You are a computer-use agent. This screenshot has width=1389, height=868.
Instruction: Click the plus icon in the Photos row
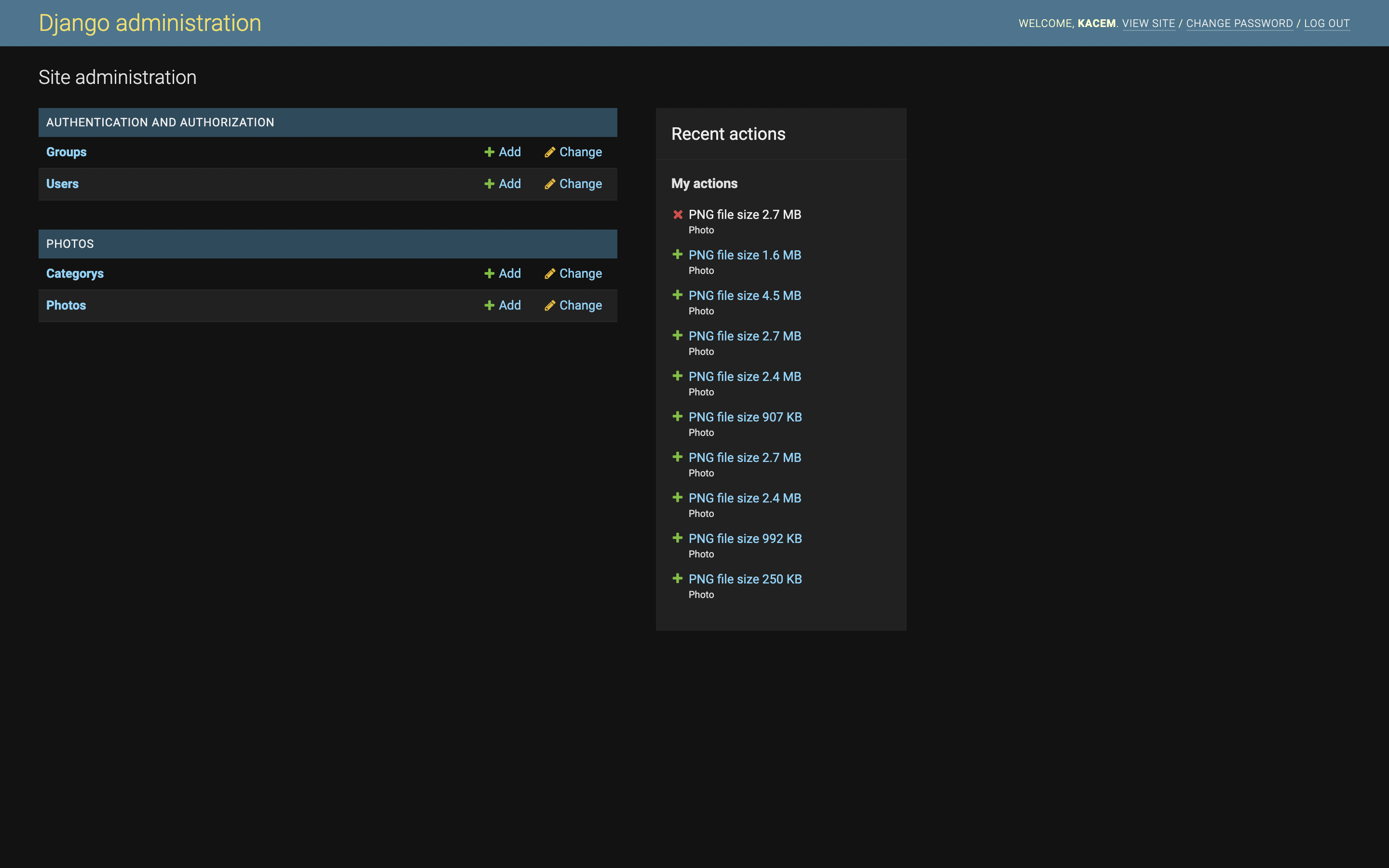[489, 305]
